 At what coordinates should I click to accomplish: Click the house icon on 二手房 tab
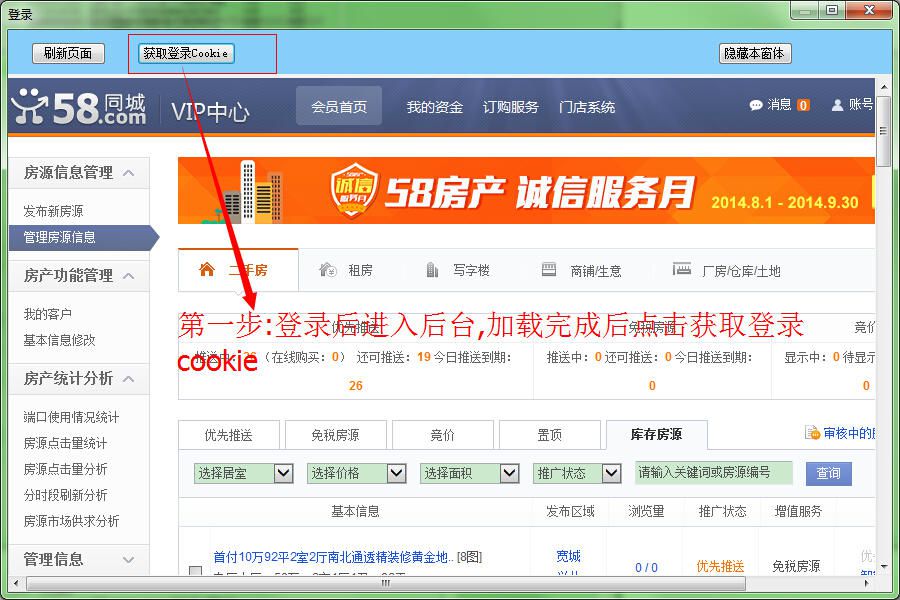coord(207,269)
